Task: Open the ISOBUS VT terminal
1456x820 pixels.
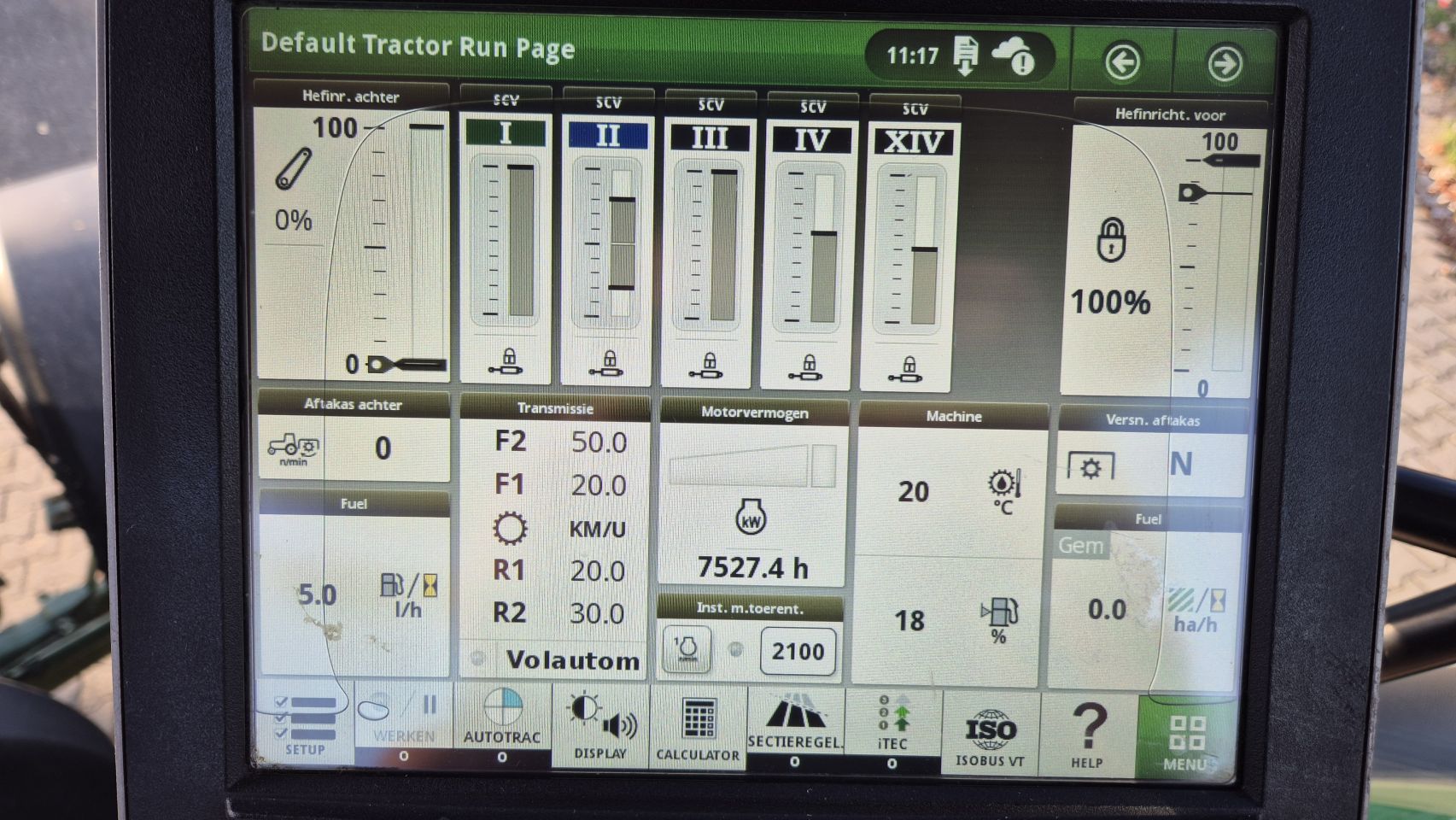Action: click(990, 735)
